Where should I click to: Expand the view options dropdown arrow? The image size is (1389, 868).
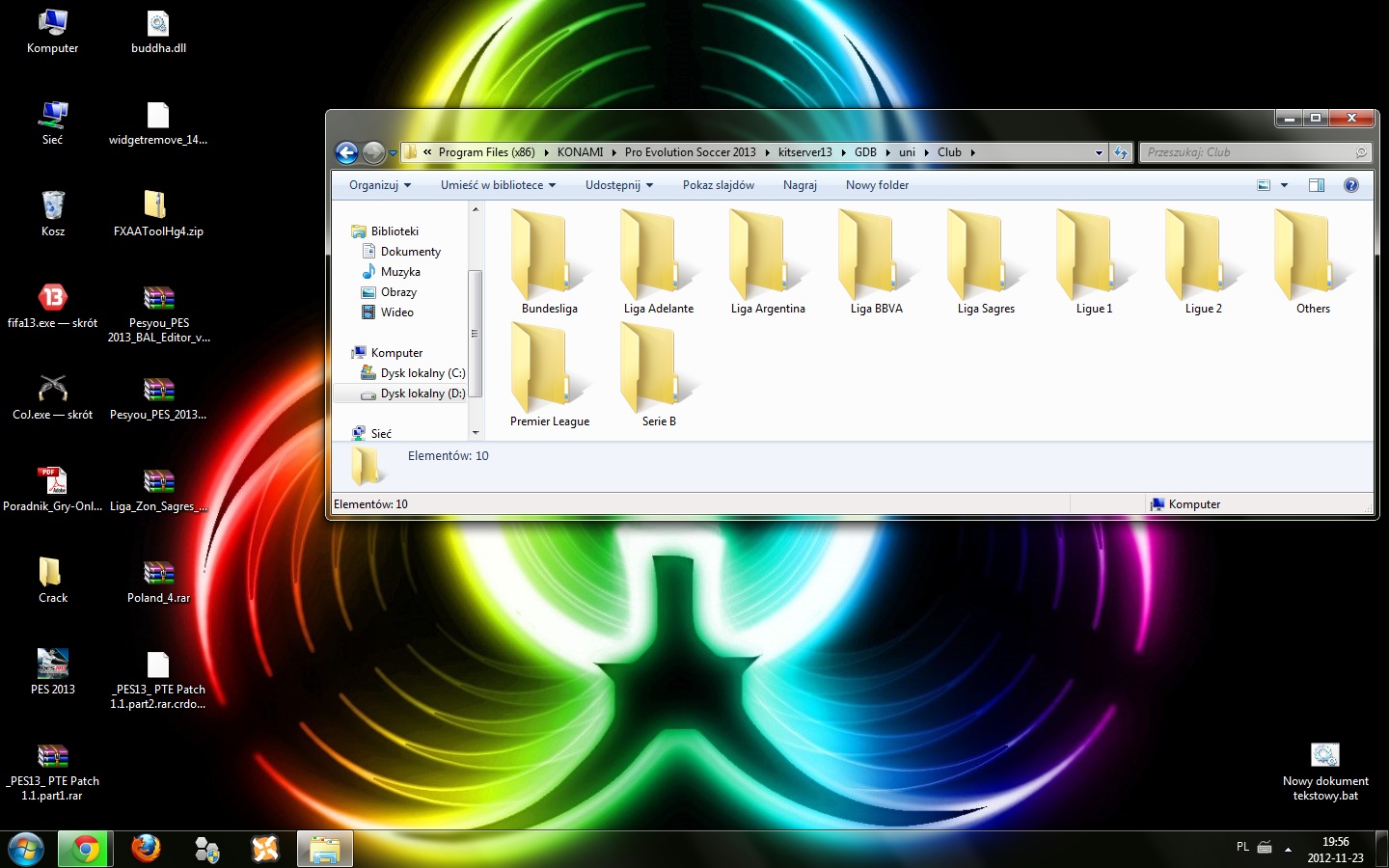[x=1284, y=185]
